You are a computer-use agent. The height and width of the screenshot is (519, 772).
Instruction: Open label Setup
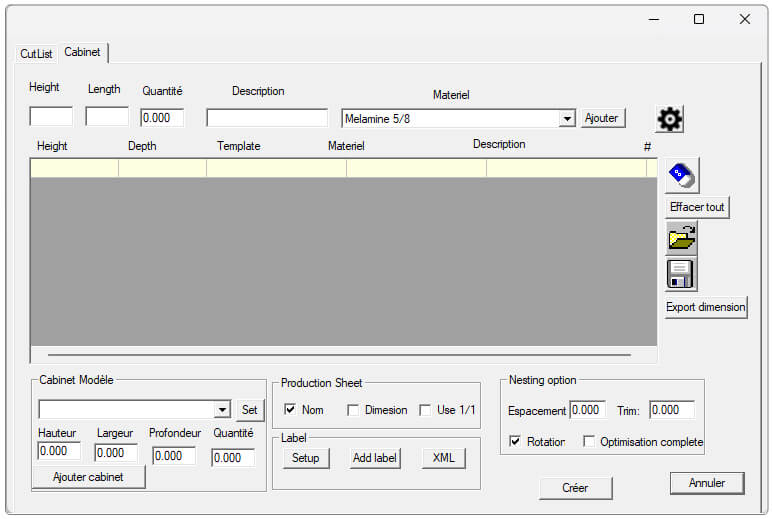tap(305, 458)
